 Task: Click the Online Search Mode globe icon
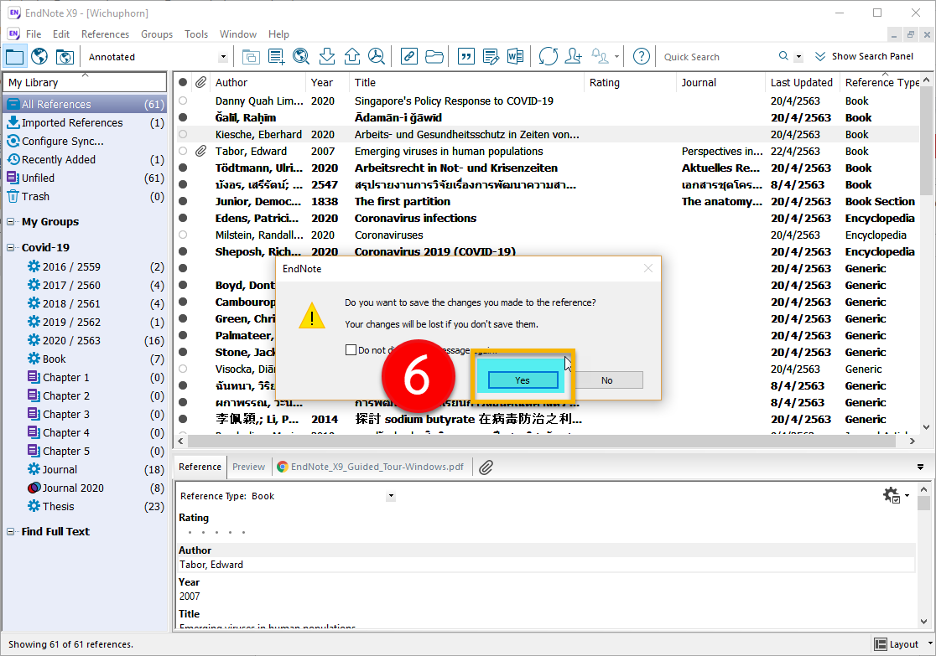[x=40, y=57]
